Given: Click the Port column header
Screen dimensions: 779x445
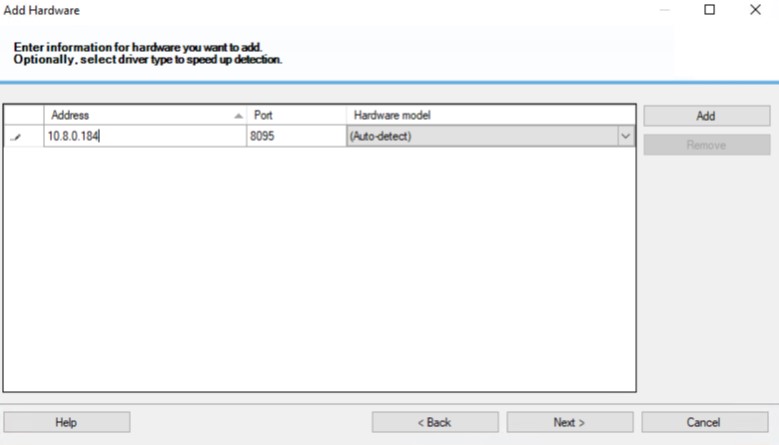Looking at the screenshot, I should tap(296, 115).
